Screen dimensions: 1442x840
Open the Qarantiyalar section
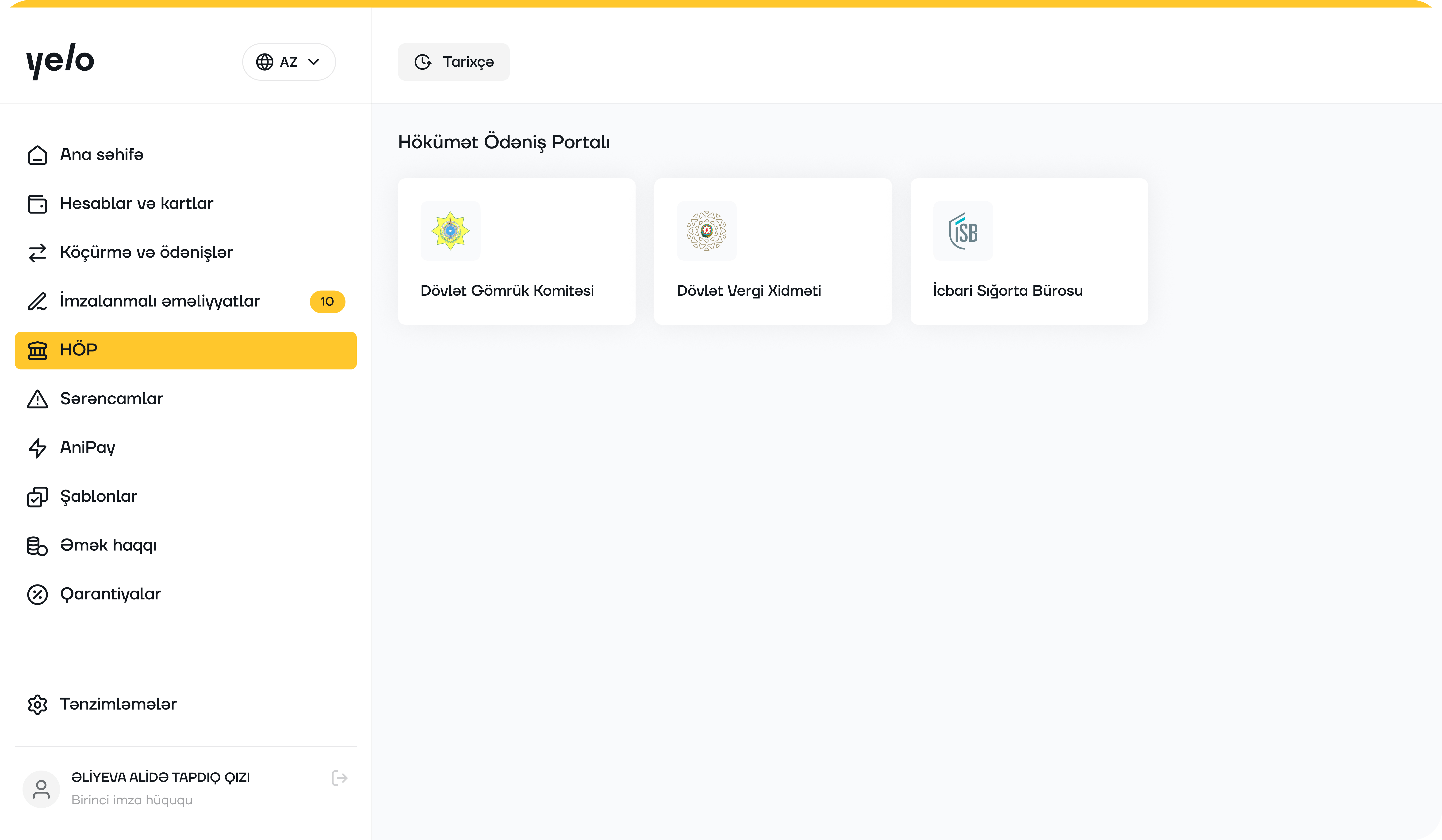[x=185, y=595]
